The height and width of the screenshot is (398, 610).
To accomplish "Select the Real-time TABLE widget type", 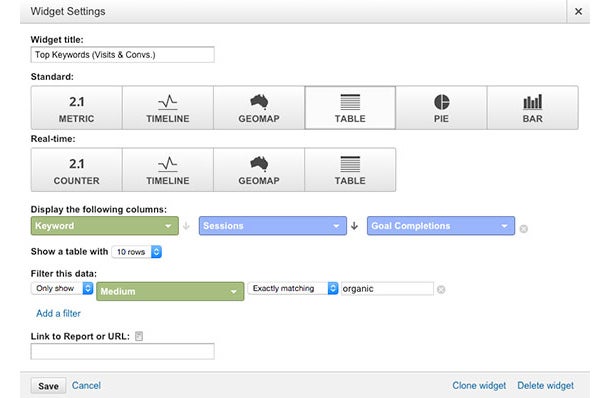I will pyautogui.click(x=350, y=170).
